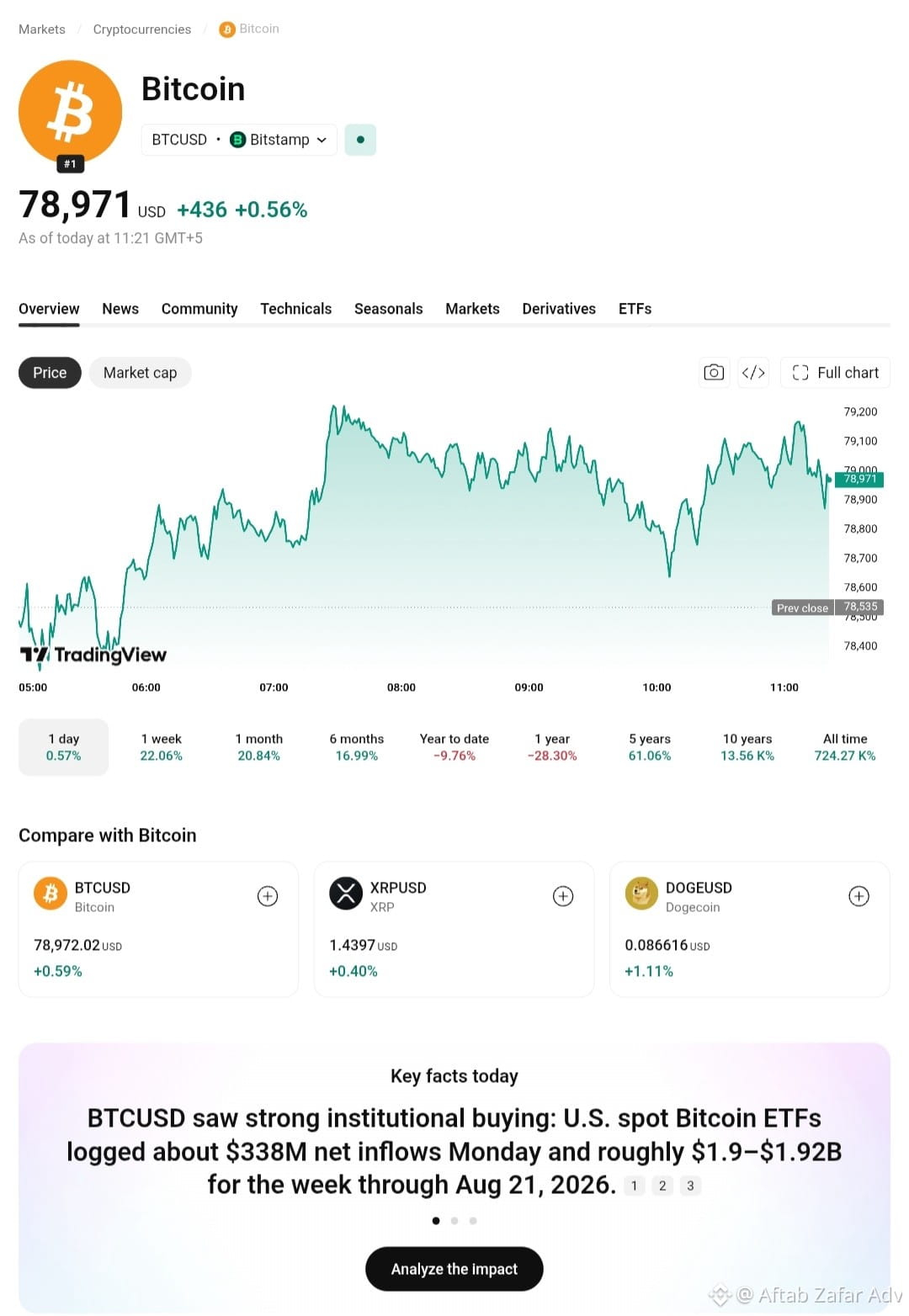Select the 1 week time range
This screenshot has height=1316, width=909.
(161, 747)
